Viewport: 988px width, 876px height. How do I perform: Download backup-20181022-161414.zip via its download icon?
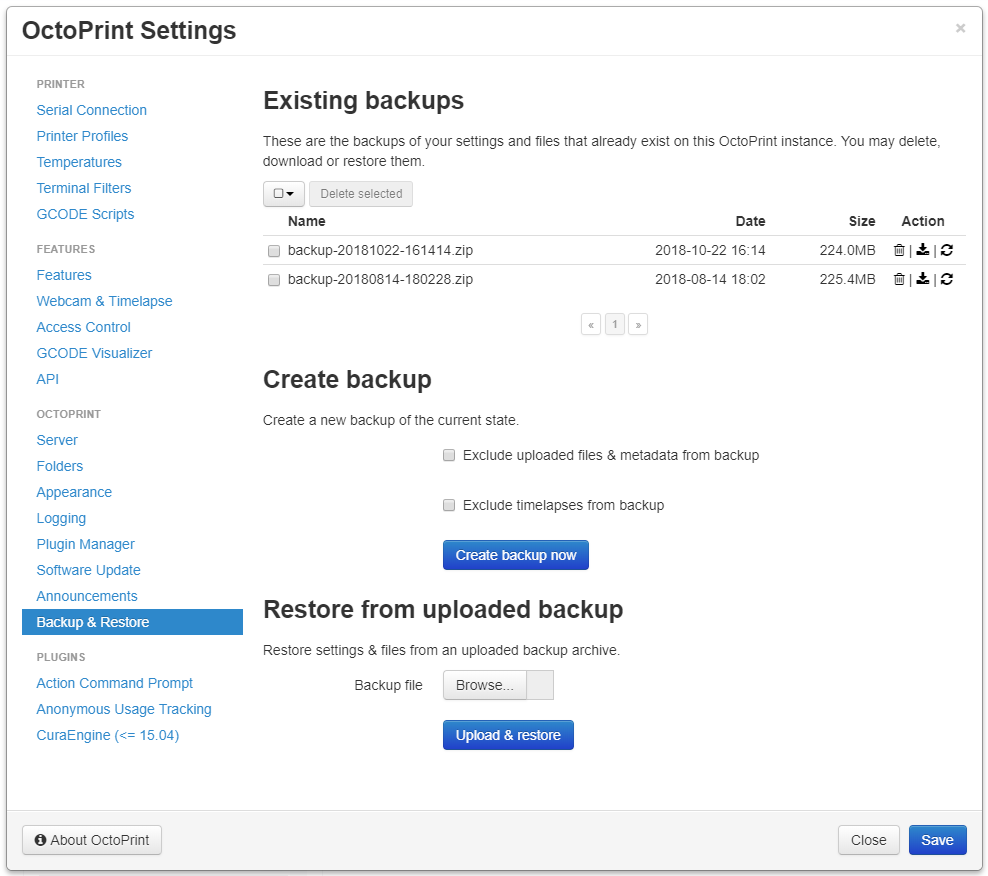coord(922,250)
